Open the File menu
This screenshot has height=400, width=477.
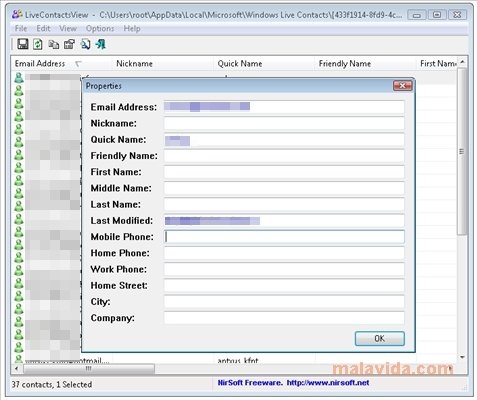pos(21,29)
